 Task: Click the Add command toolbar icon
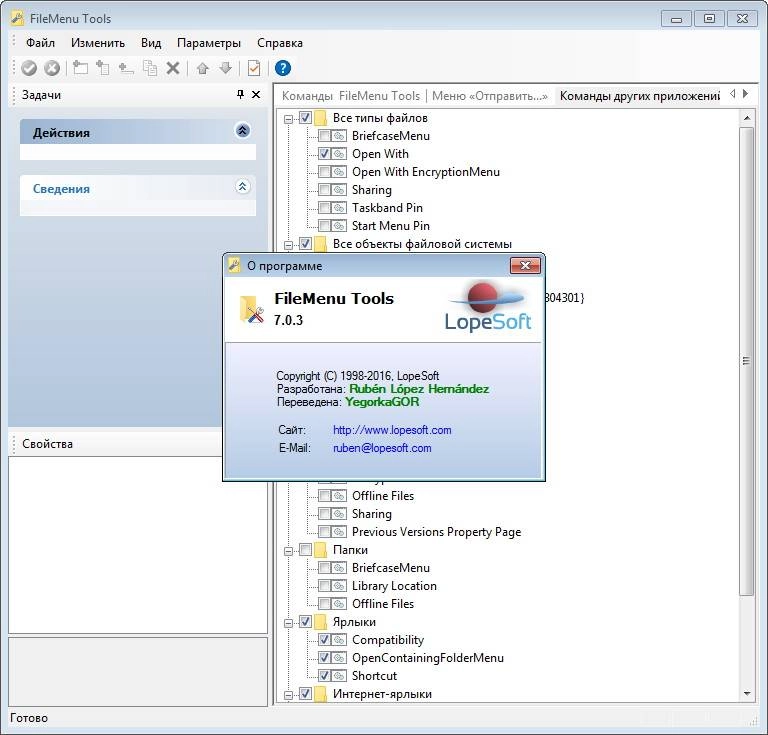(x=103, y=68)
